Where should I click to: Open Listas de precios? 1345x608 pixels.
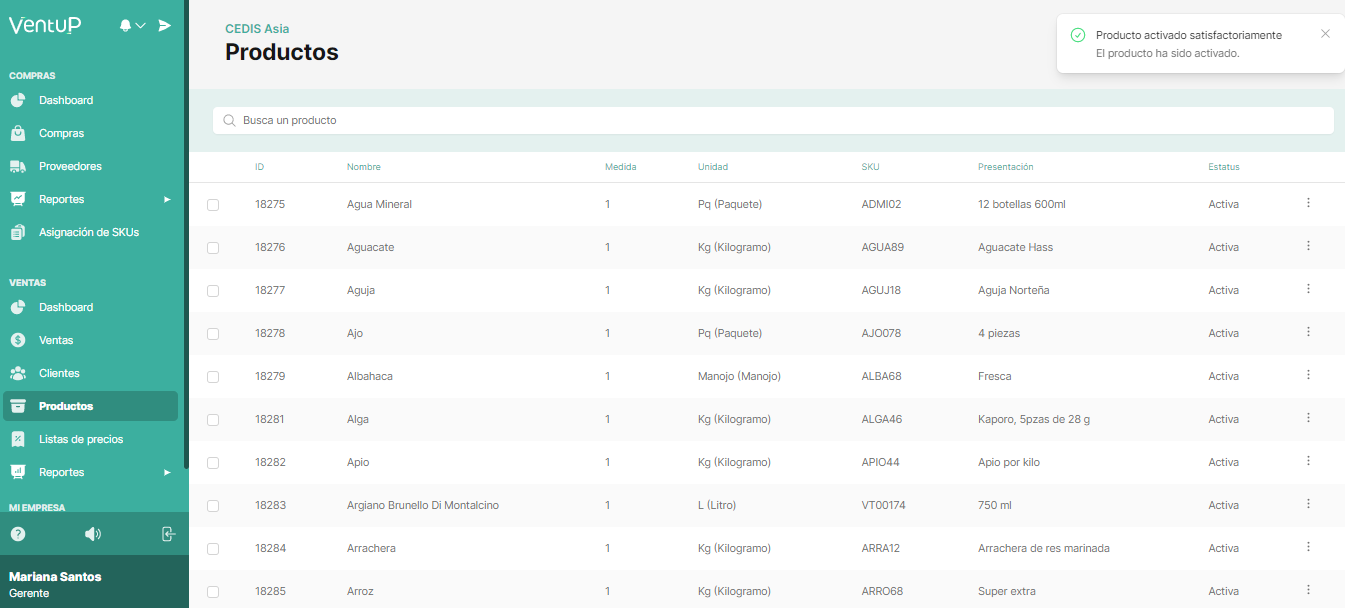coord(81,439)
